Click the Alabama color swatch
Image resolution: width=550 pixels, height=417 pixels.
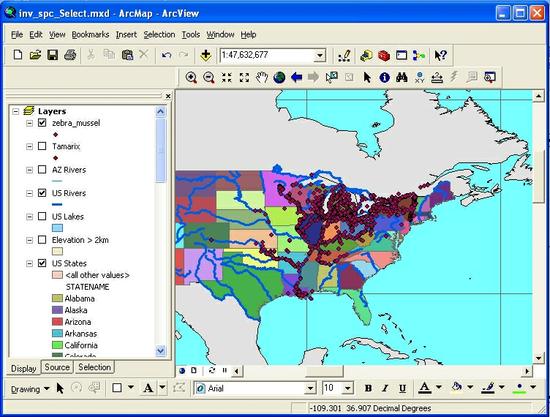57,298
